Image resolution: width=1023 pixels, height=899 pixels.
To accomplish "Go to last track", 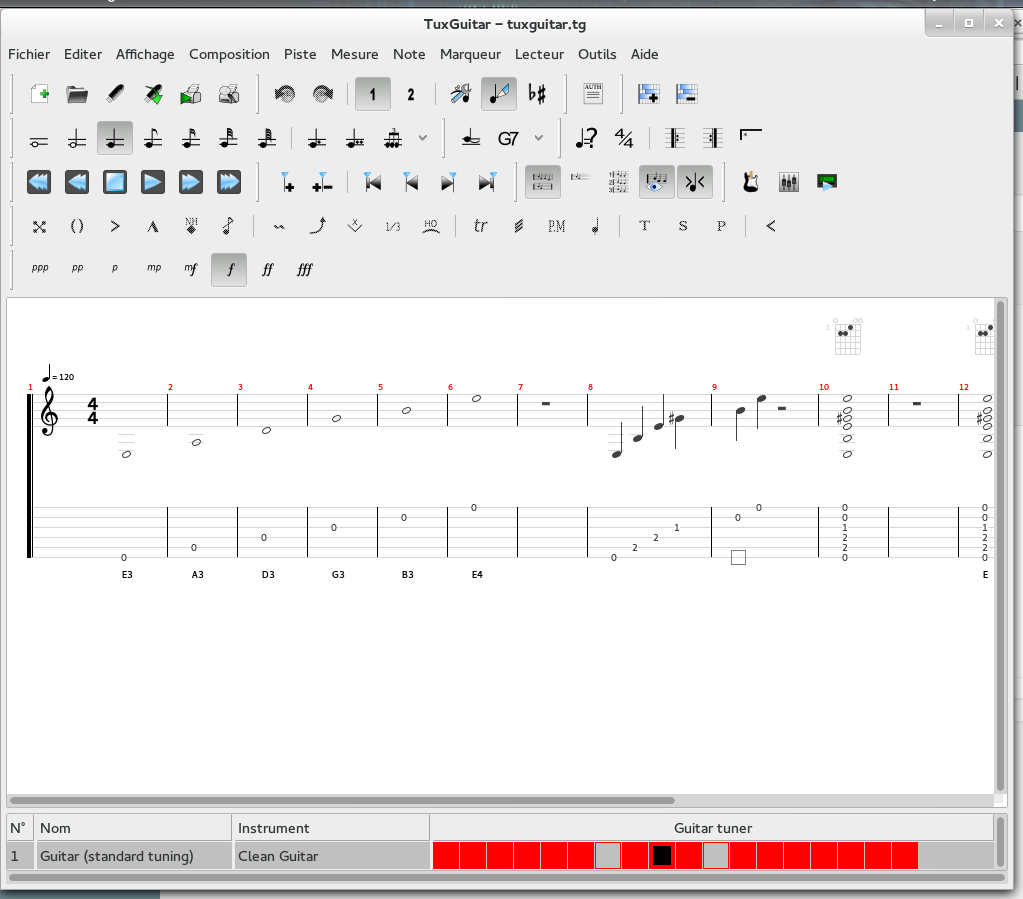I will [x=229, y=182].
